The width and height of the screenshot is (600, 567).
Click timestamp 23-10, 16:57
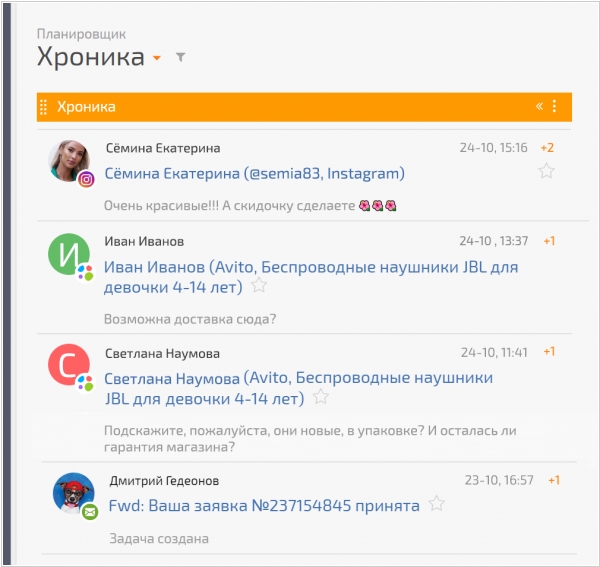[499, 480]
